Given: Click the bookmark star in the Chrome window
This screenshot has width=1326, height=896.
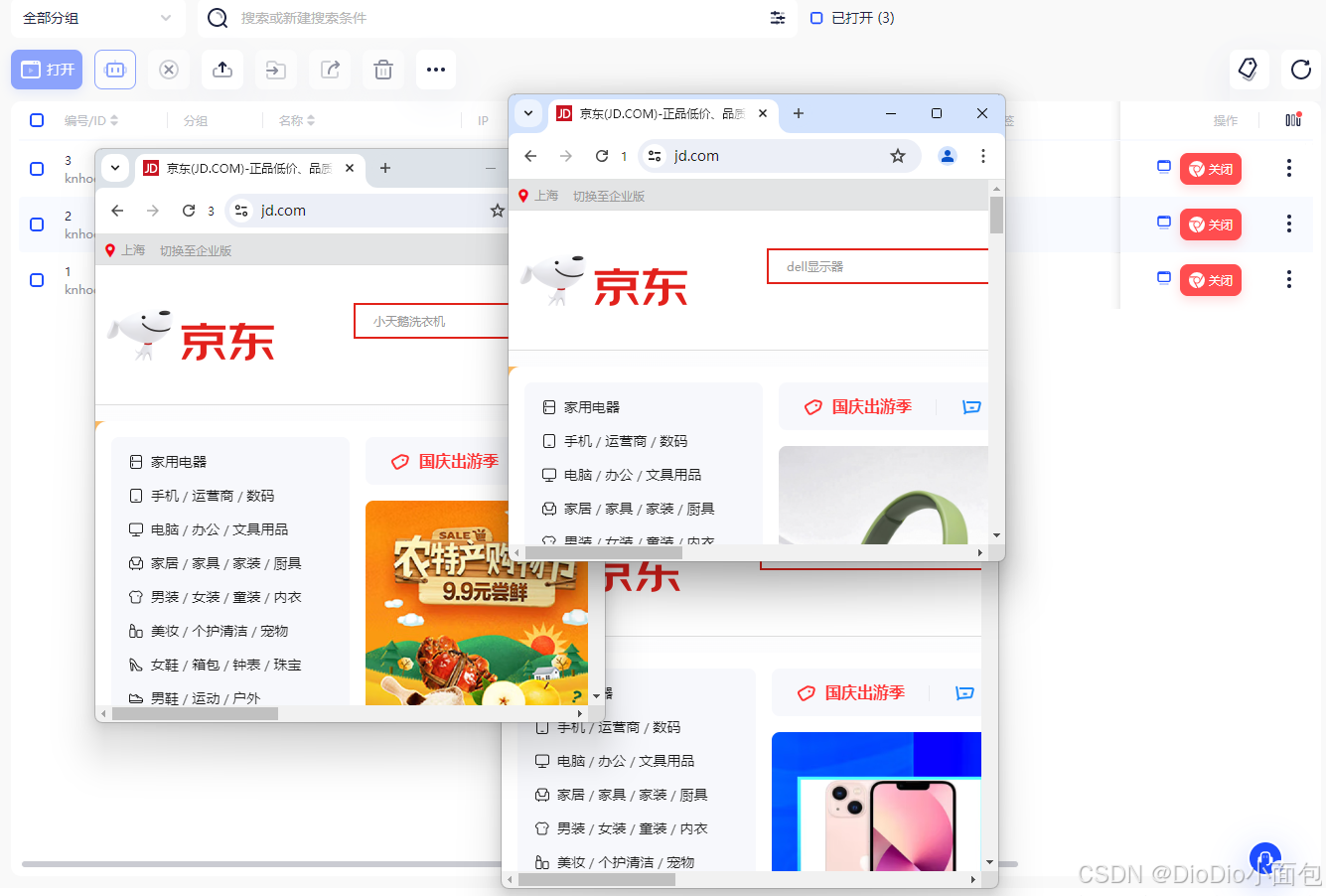Looking at the screenshot, I should tap(898, 156).
